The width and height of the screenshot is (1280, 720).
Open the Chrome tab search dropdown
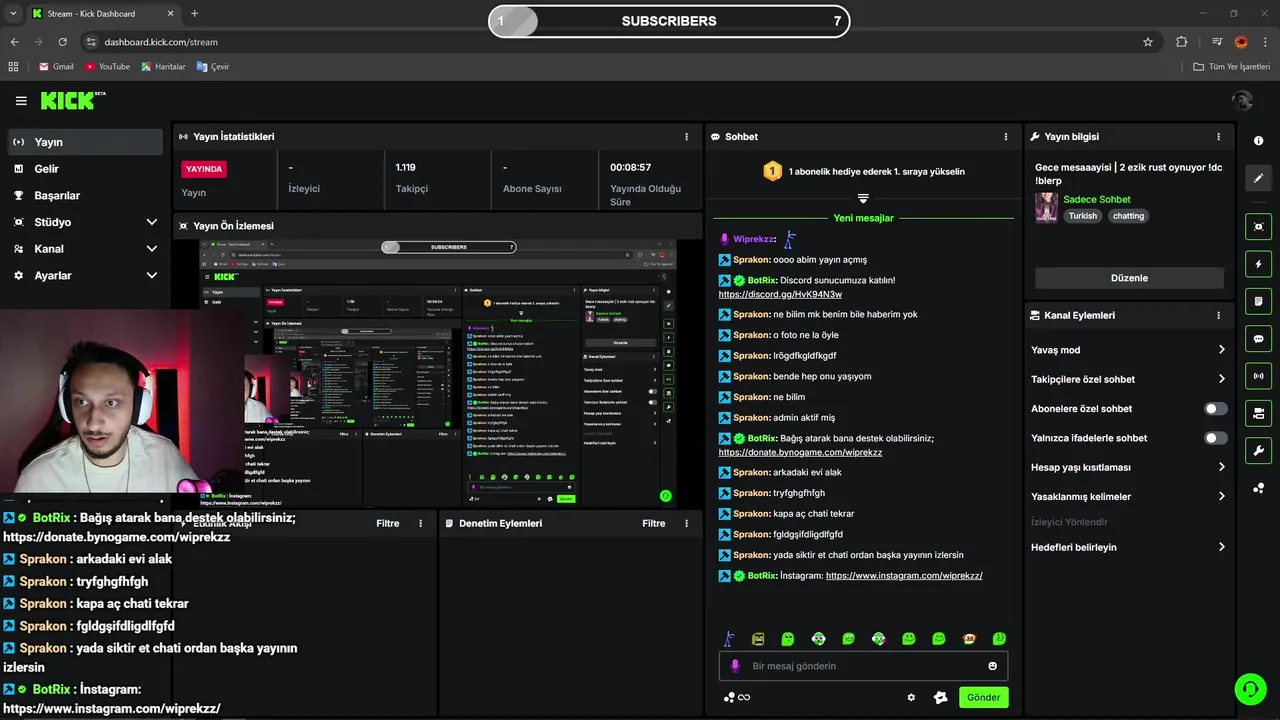(13, 13)
